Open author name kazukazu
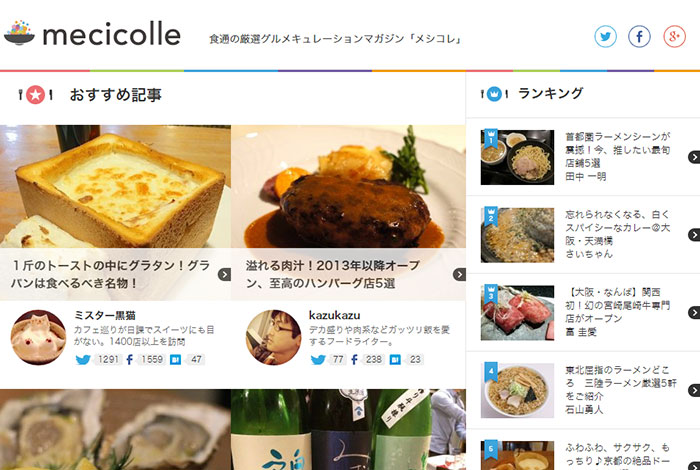The width and height of the screenshot is (700, 470). pyautogui.click(x=334, y=315)
